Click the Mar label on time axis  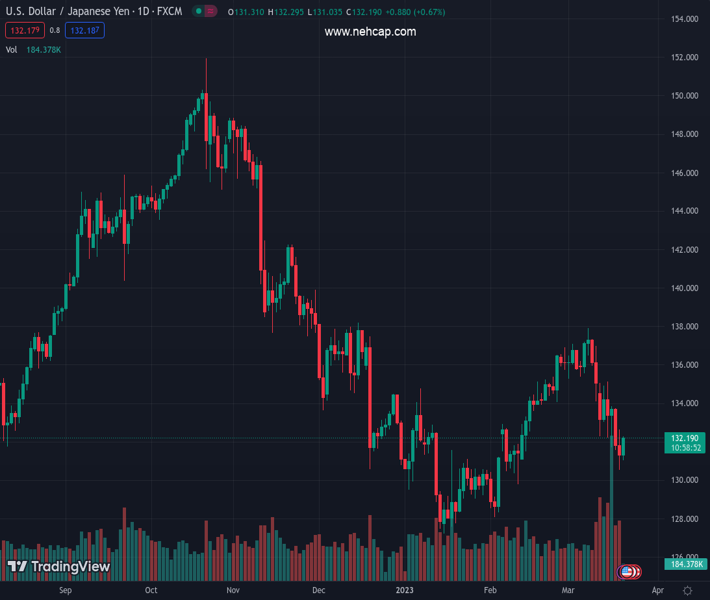point(568,591)
